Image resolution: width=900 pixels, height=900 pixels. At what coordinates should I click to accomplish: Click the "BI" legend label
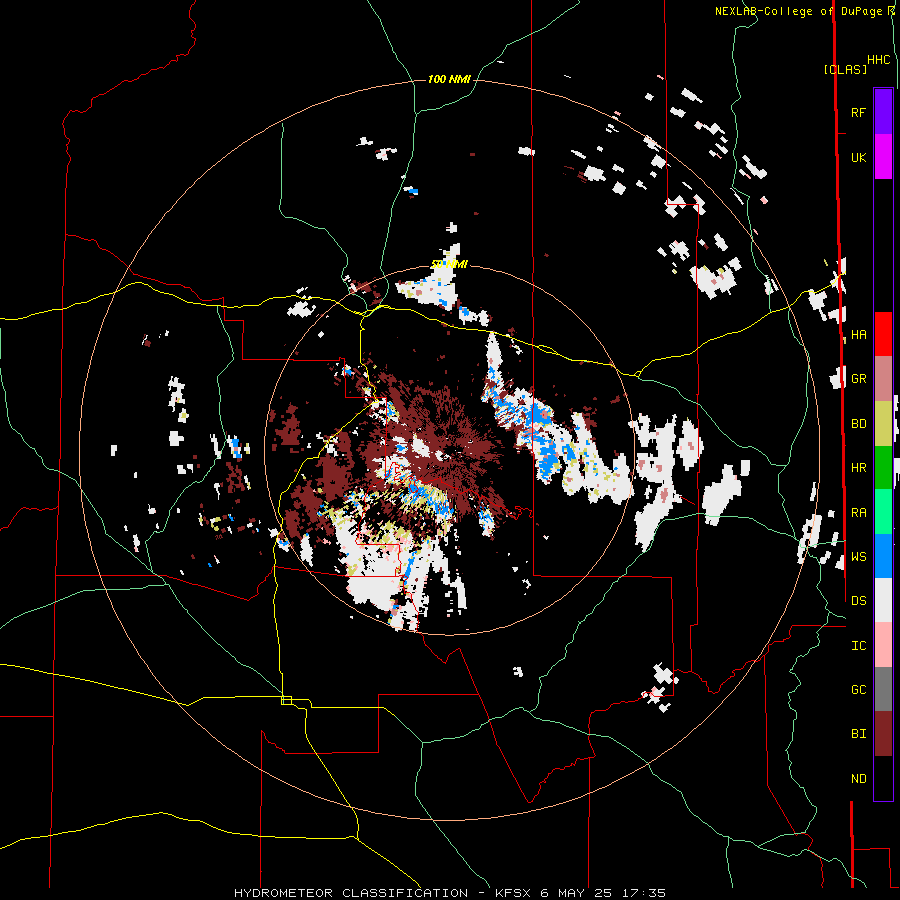[x=858, y=734]
